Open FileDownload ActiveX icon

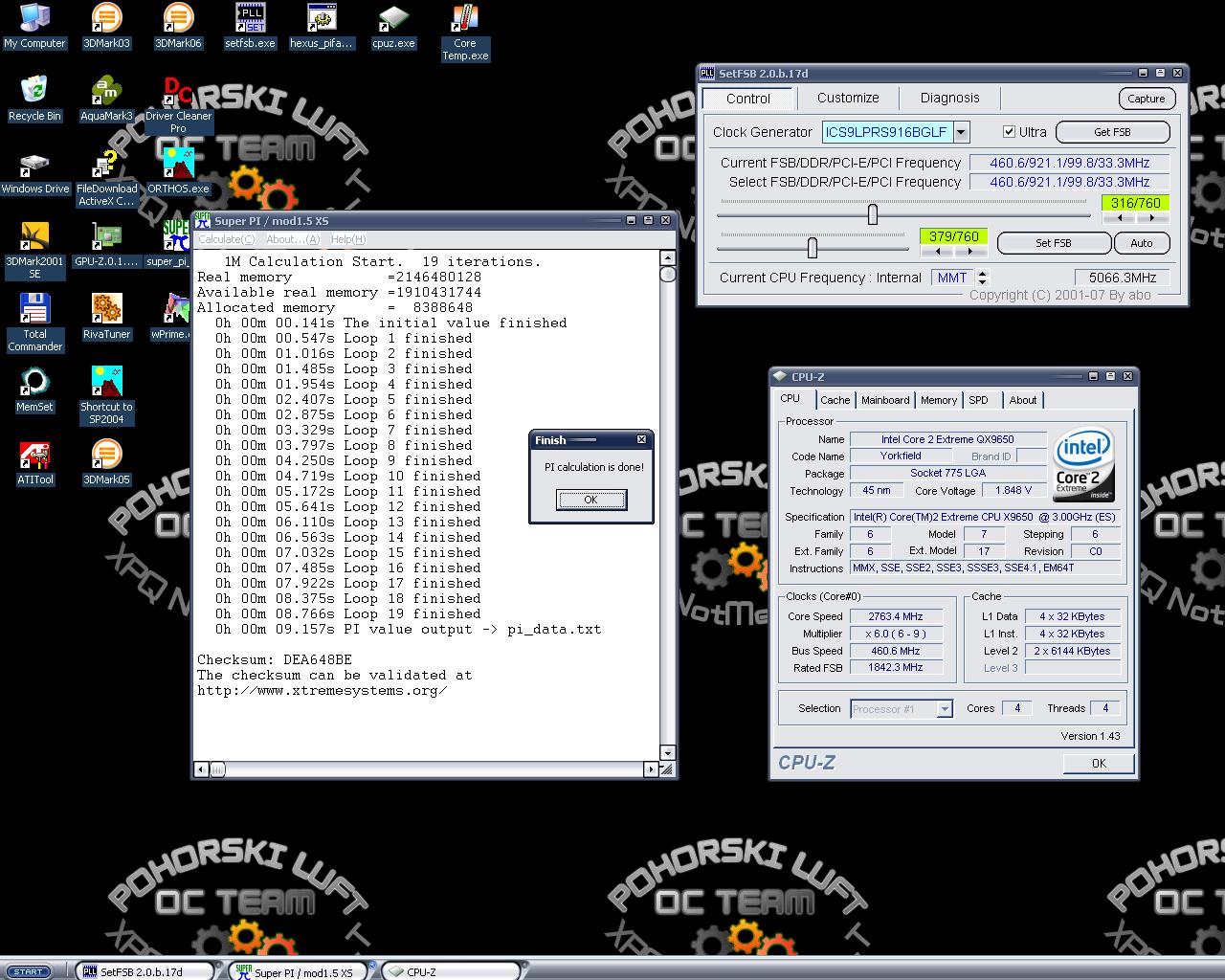(106, 178)
